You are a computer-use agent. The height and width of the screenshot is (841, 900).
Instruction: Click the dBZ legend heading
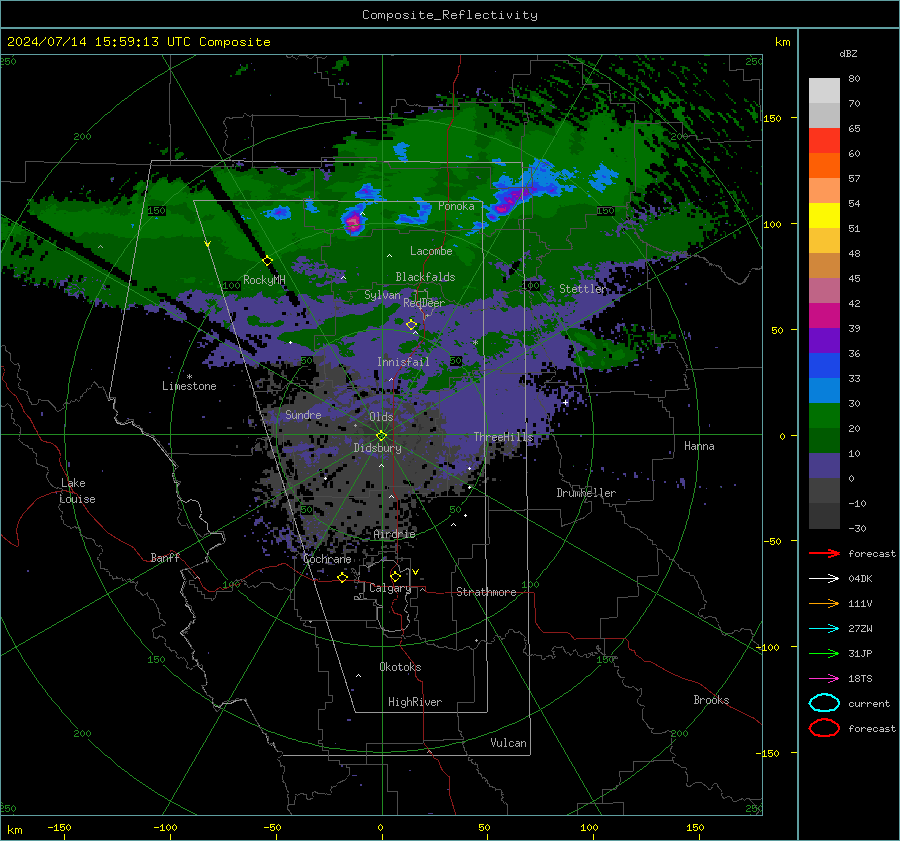coord(848,53)
